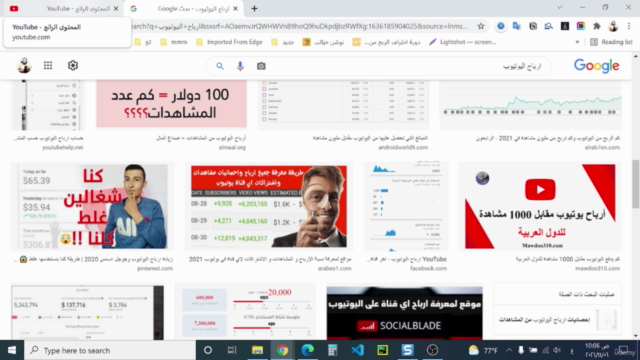This screenshot has width=640, height=360.
Task: Open the Google account avatar
Action: point(24,65)
